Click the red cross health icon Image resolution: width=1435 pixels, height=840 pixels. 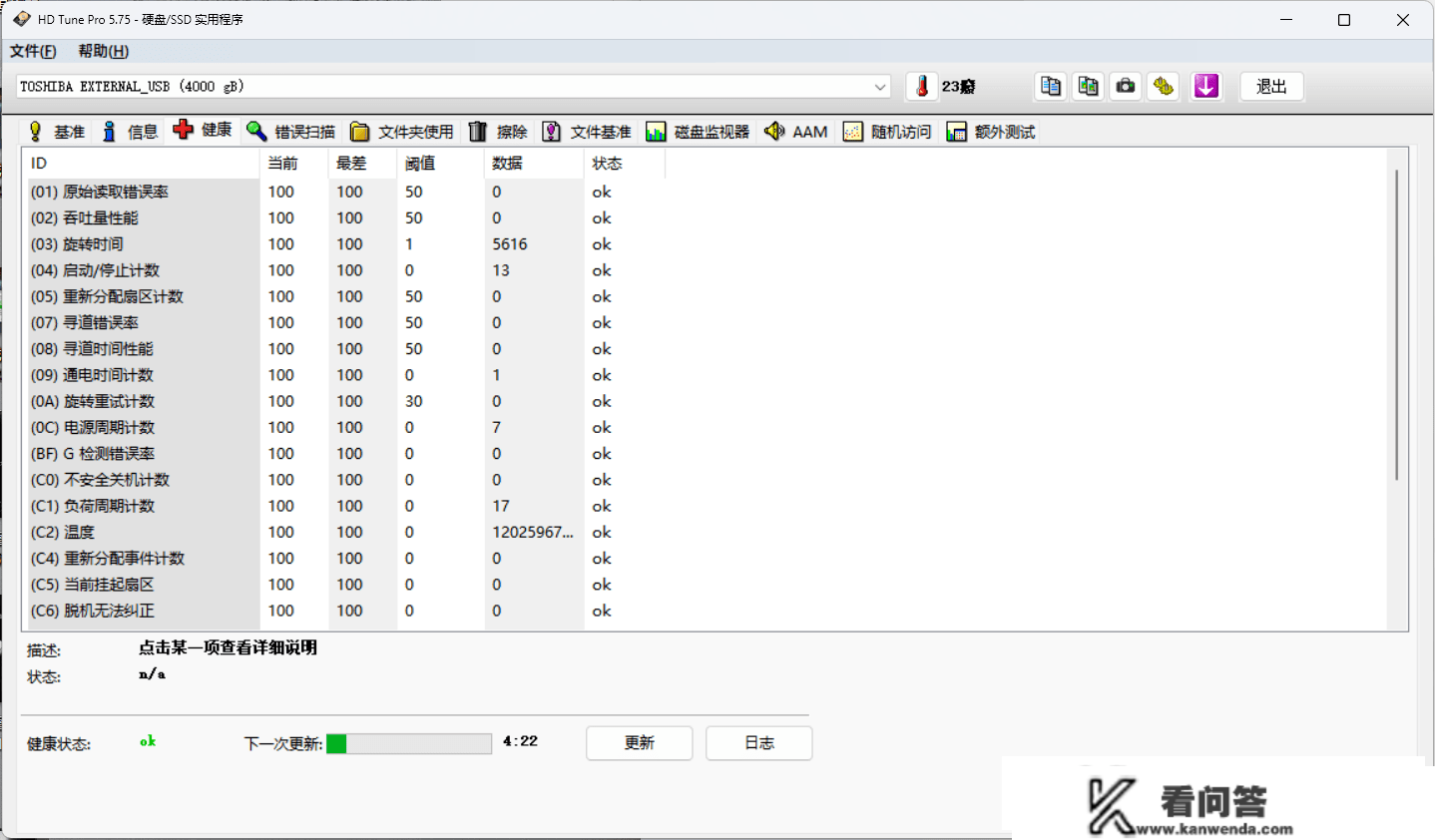[183, 130]
